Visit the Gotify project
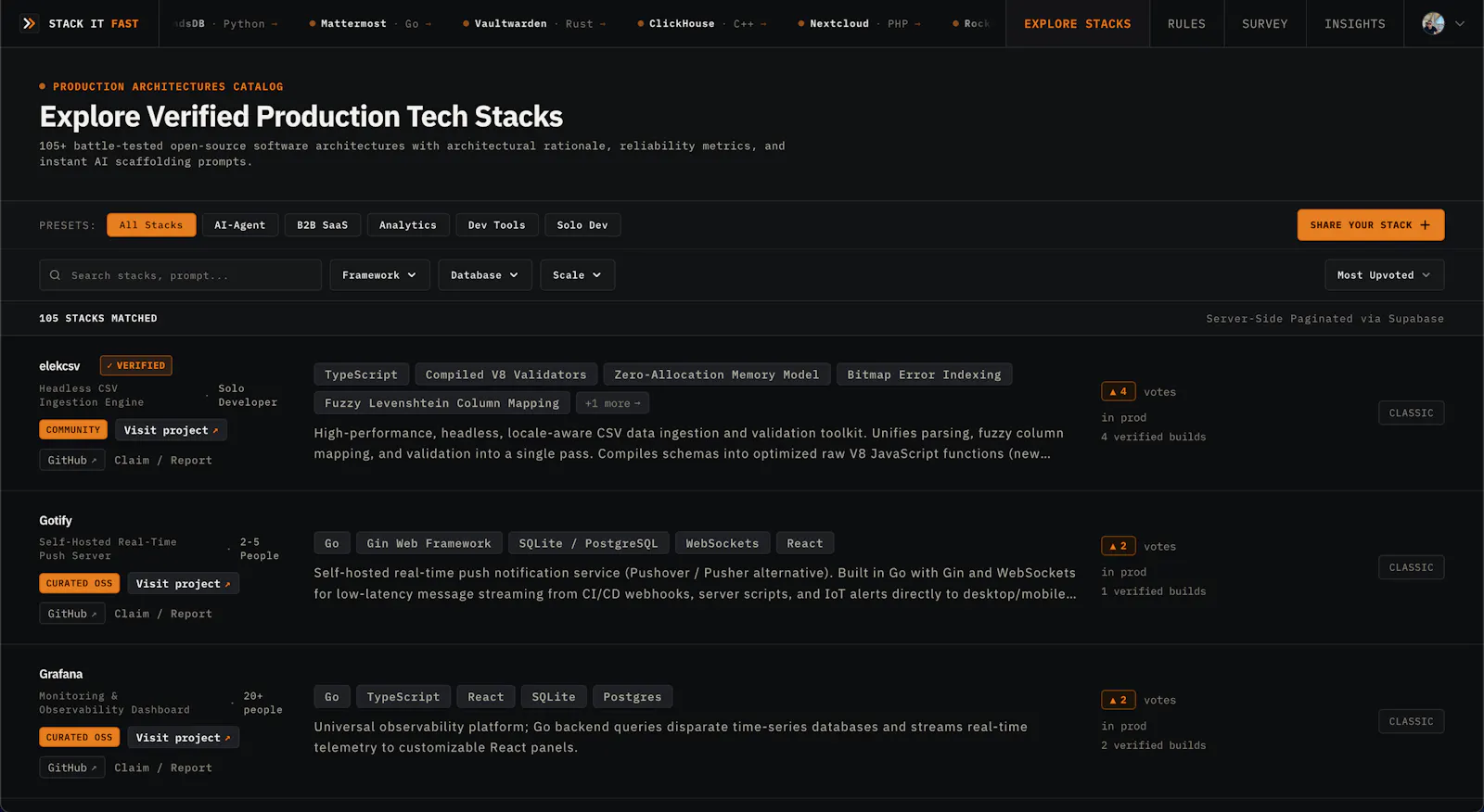Image resolution: width=1484 pixels, height=812 pixels. (183, 583)
